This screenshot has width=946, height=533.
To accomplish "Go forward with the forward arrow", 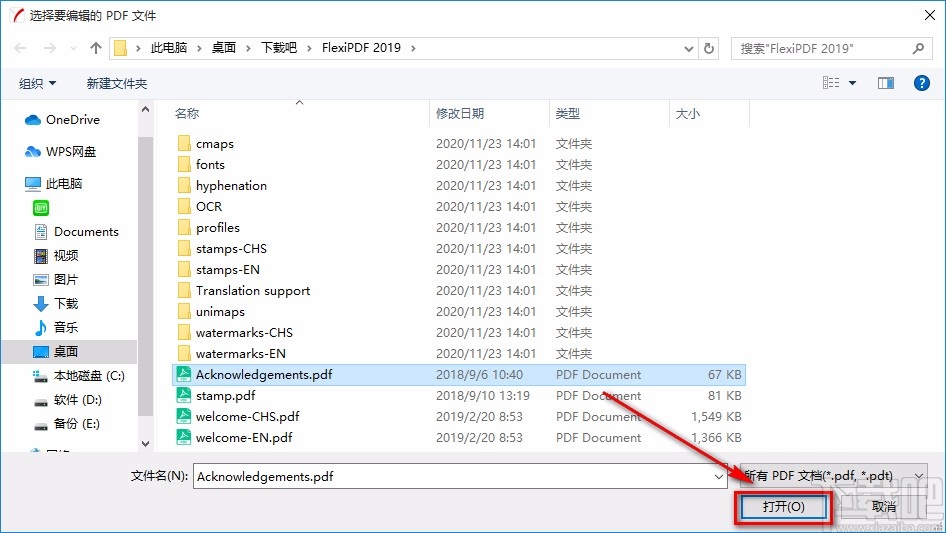I will pyautogui.click(x=49, y=48).
